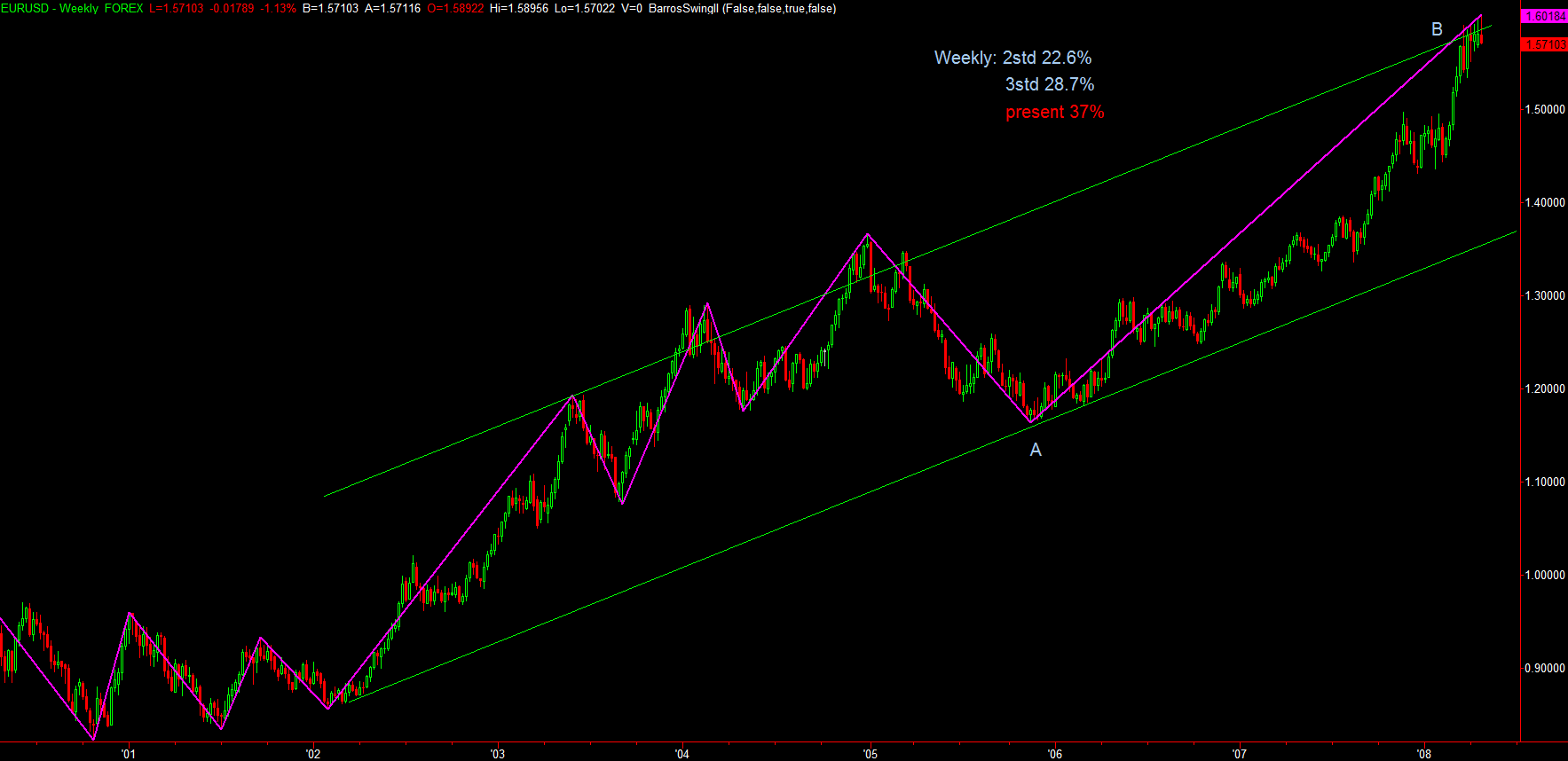Click the EURUSD - Weekly FOREX title
The height and width of the screenshot is (761, 1568).
pos(72,9)
